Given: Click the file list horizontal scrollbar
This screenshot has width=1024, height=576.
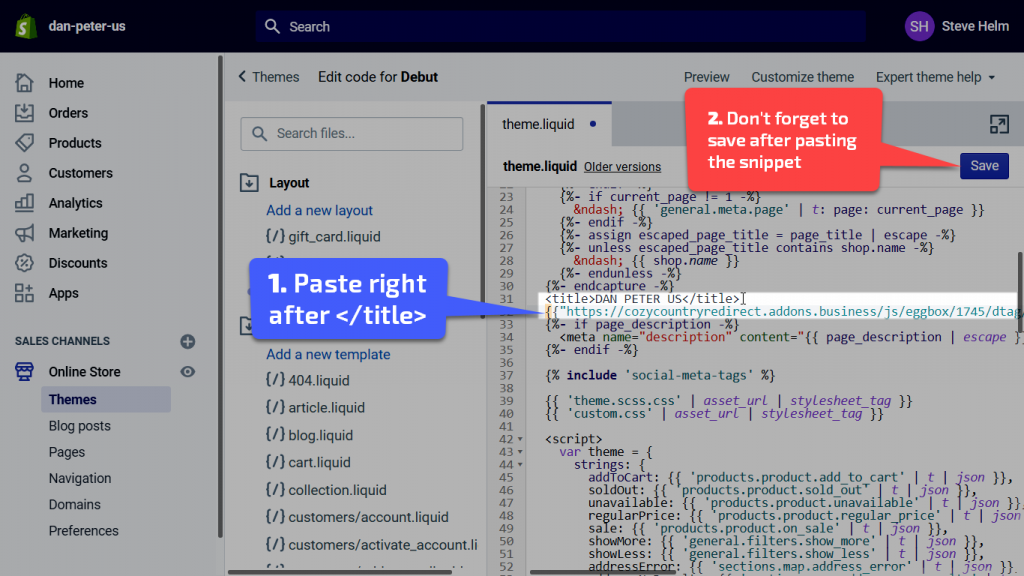Looking at the screenshot, I should [340, 572].
